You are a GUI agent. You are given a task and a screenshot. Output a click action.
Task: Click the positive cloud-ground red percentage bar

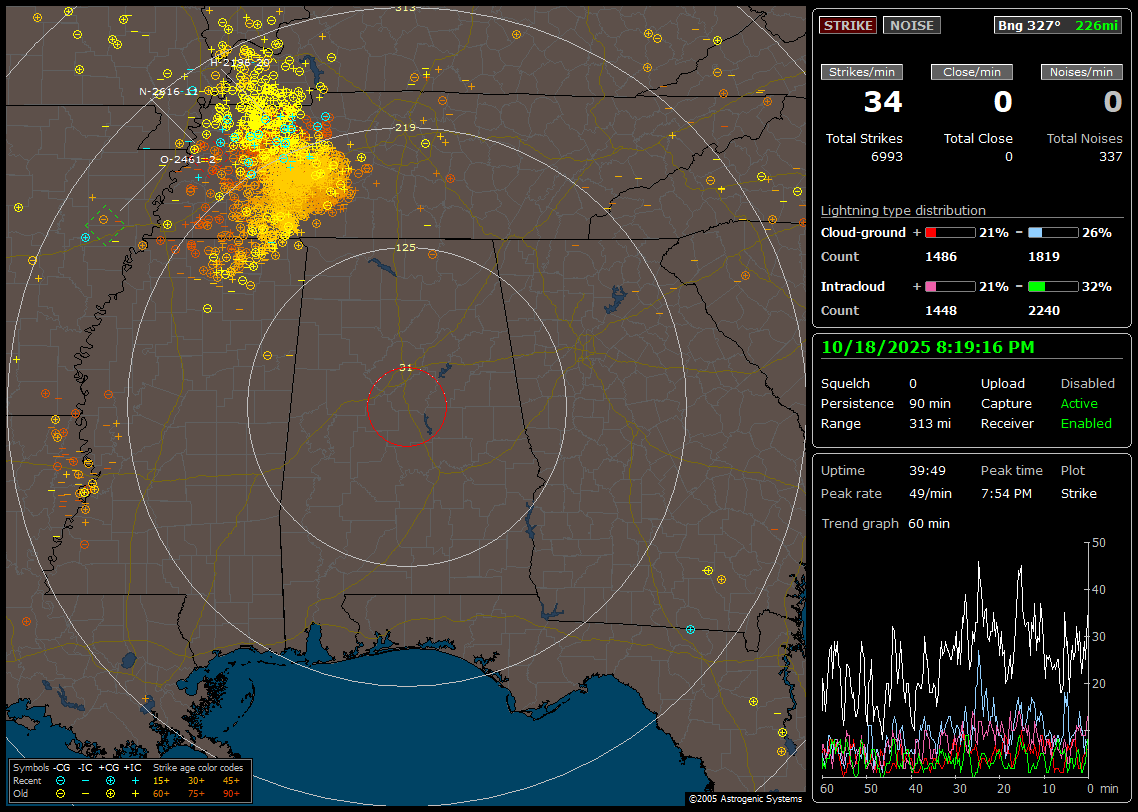pos(949,232)
